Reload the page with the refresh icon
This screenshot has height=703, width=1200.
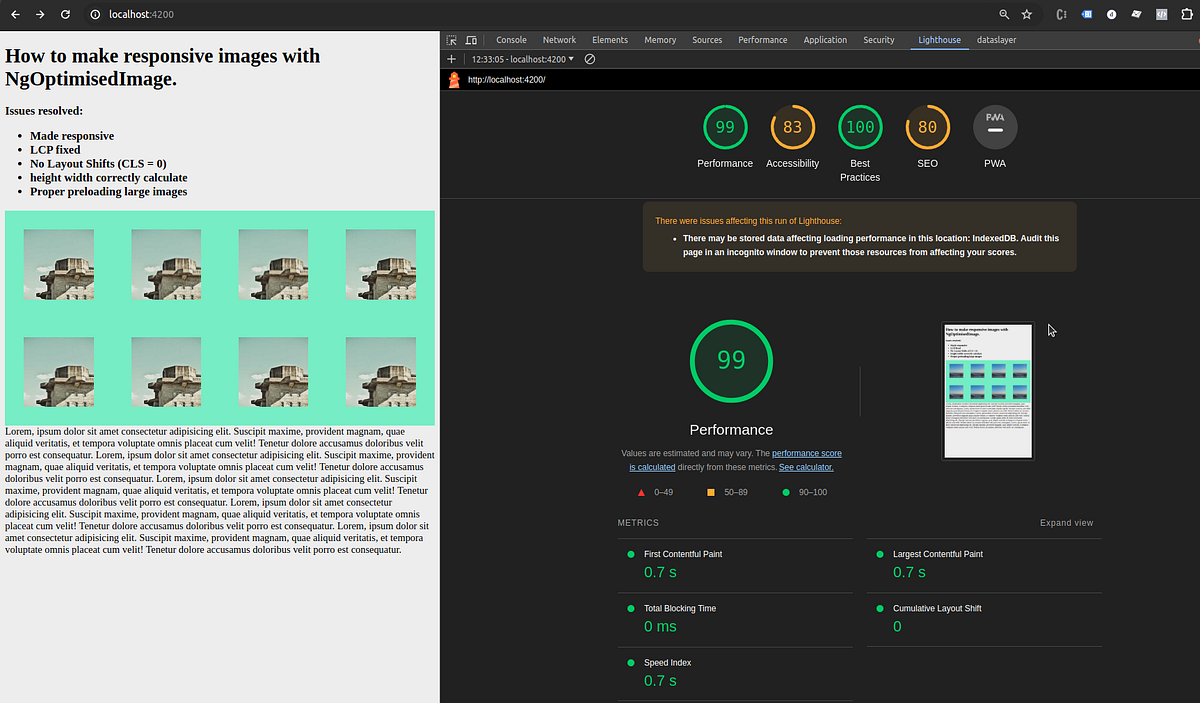point(65,14)
